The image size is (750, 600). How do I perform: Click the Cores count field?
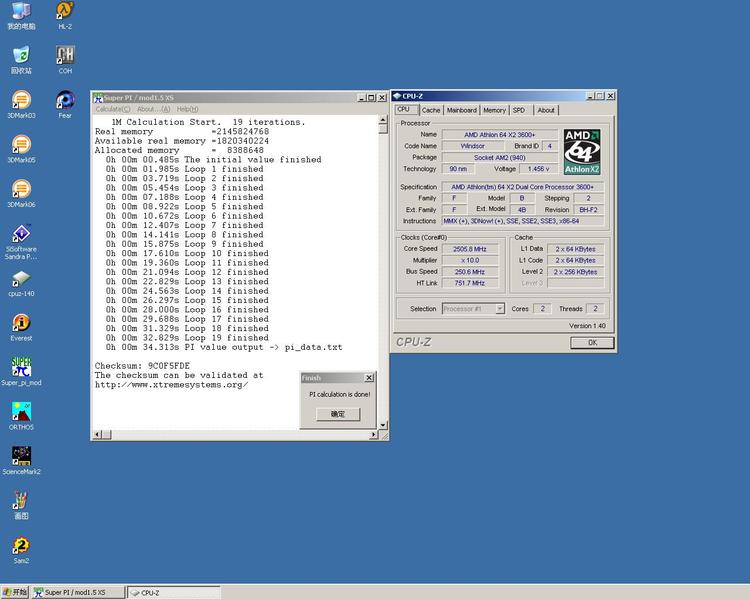pyautogui.click(x=542, y=309)
